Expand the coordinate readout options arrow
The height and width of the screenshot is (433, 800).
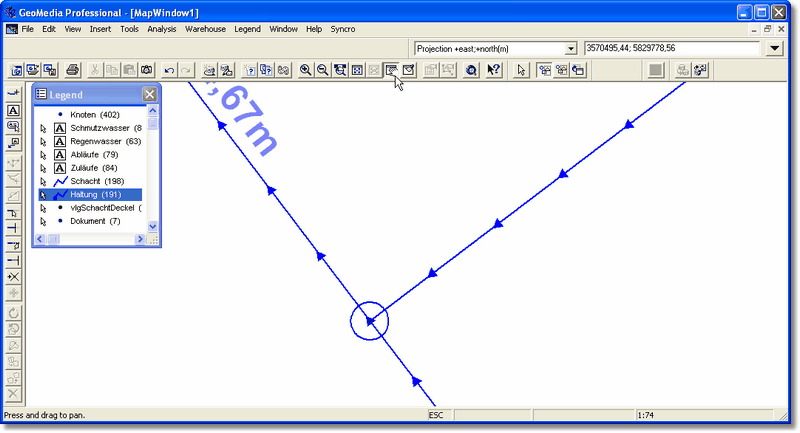[x=775, y=48]
